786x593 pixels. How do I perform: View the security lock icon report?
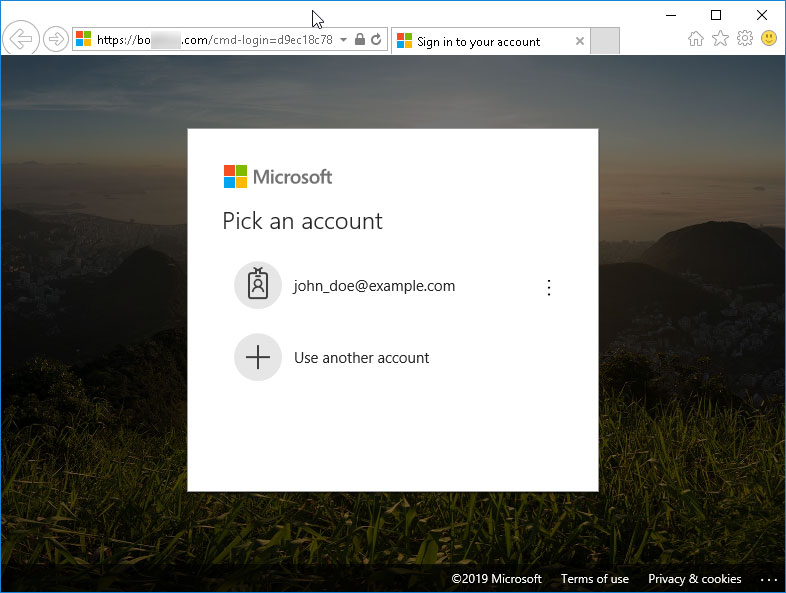[359, 39]
